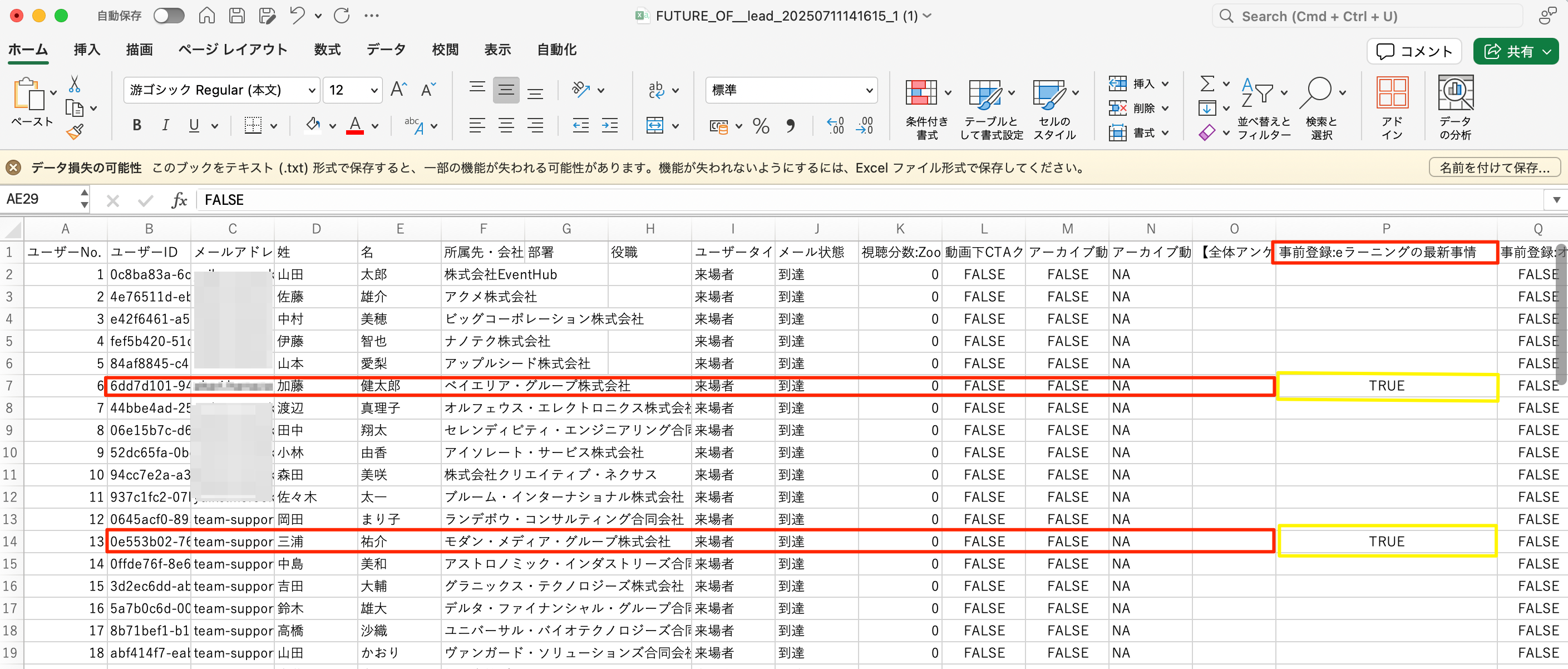The height and width of the screenshot is (669, 1568).
Task: Click the セルのスタイル icon
Action: [1049, 95]
